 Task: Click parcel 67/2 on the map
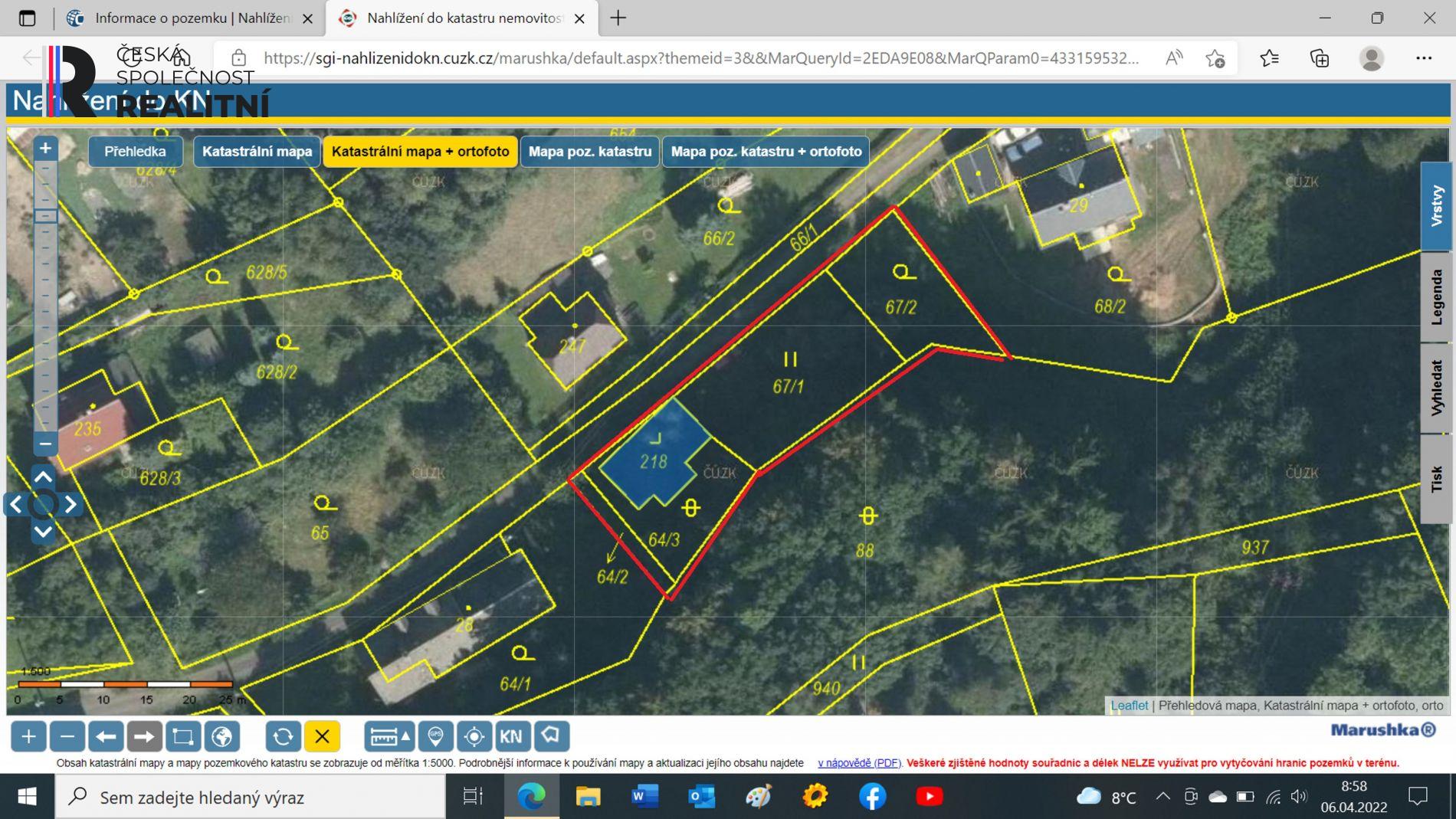tap(900, 307)
